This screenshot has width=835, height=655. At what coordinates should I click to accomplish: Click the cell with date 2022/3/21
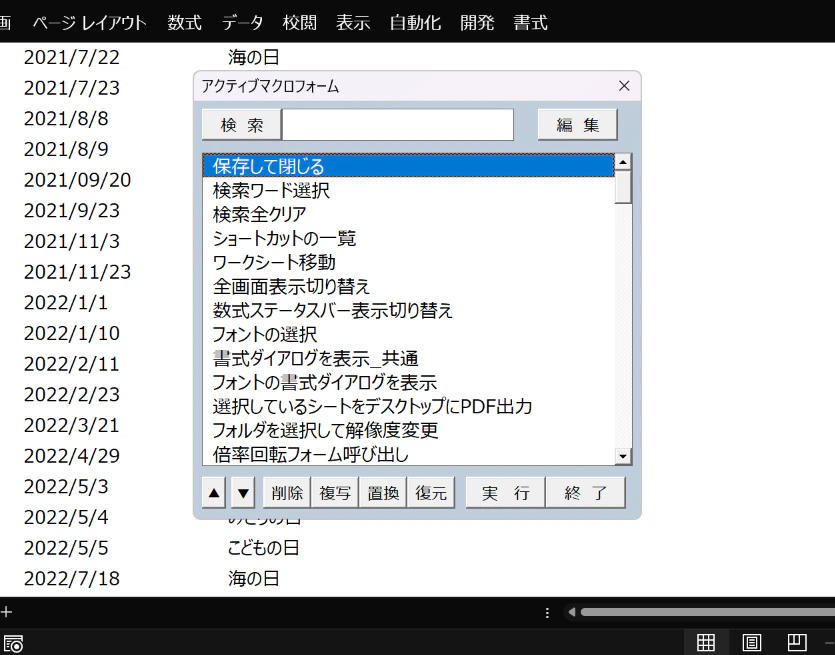pyautogui.click(x=72, y=425)
